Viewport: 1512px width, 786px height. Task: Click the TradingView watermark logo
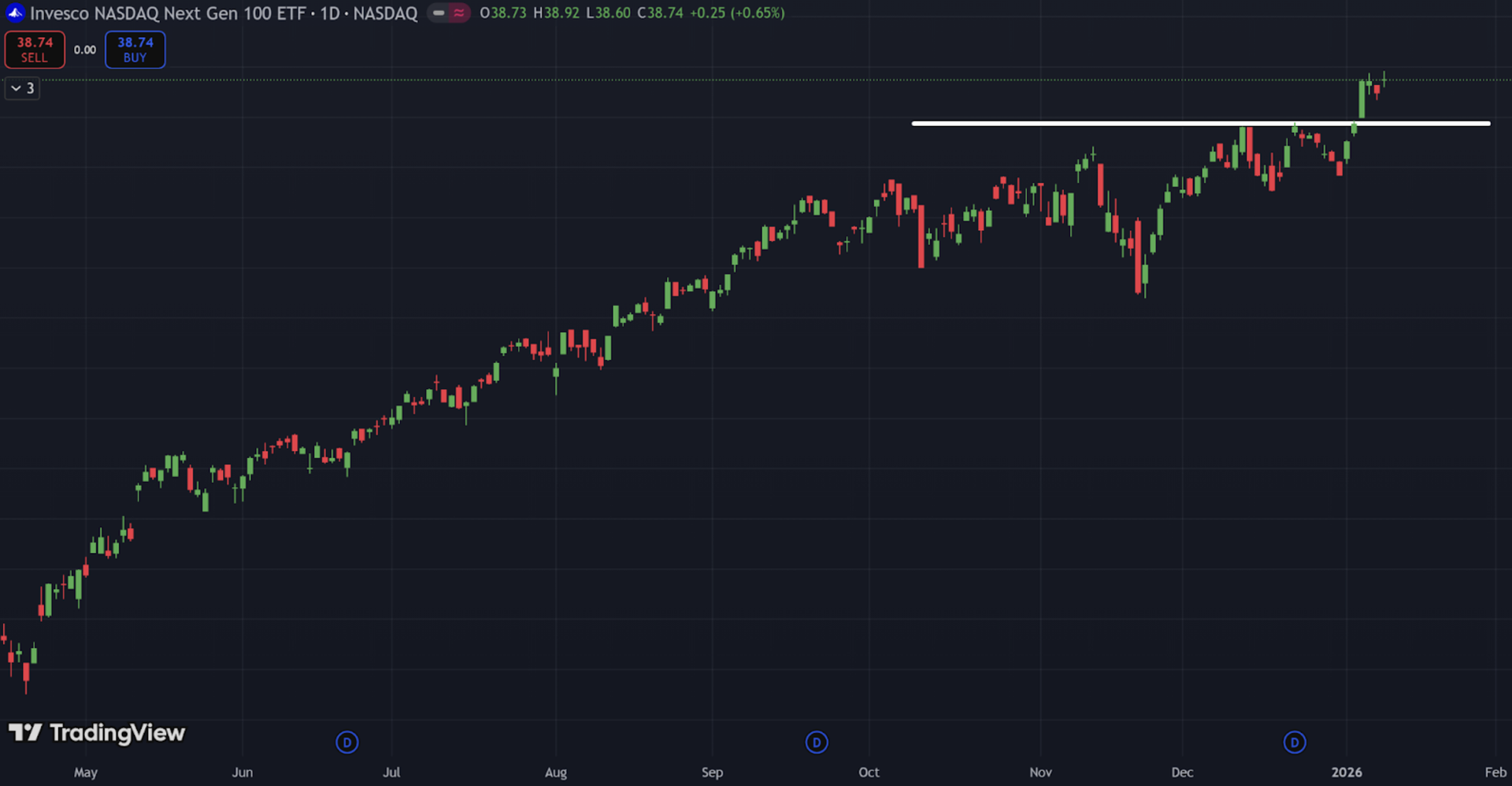point(26,733)
